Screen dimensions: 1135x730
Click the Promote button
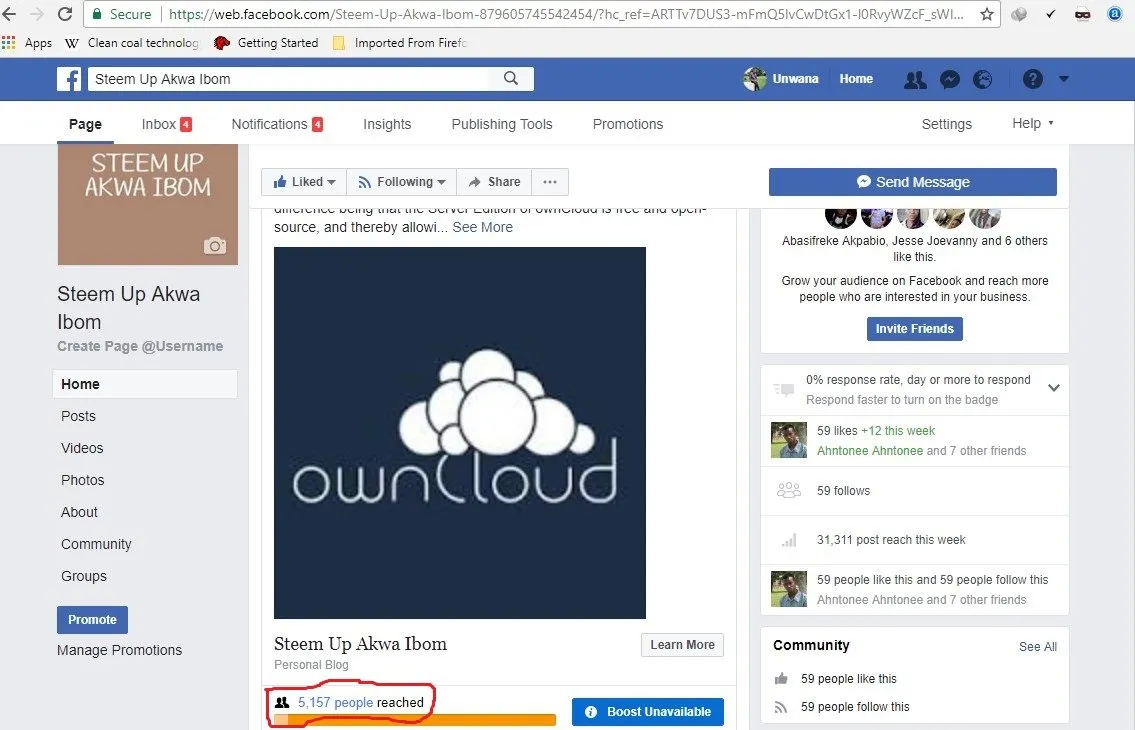[x=93, y=620]
